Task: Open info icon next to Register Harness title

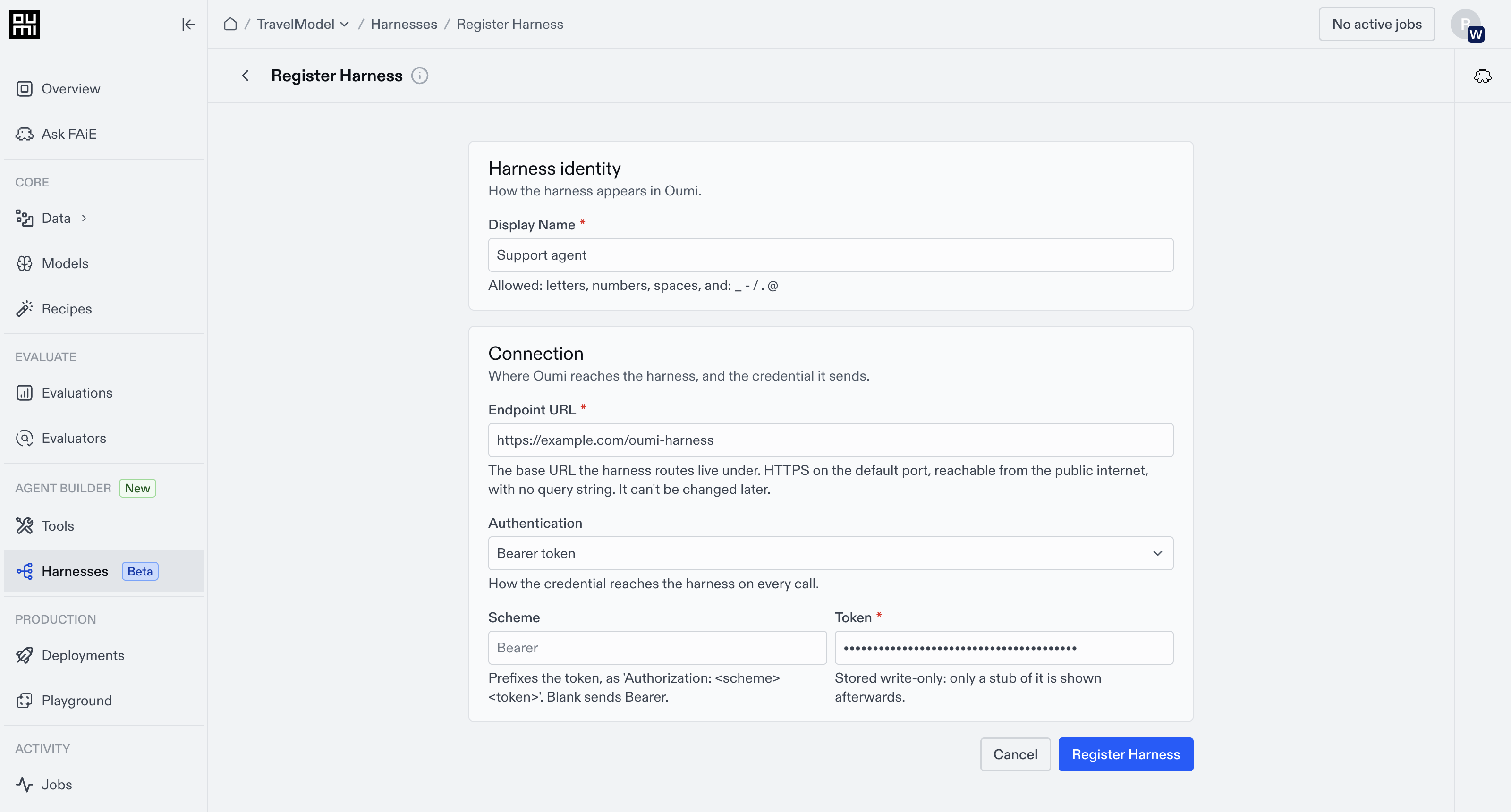Action: [x=420, y=76]
